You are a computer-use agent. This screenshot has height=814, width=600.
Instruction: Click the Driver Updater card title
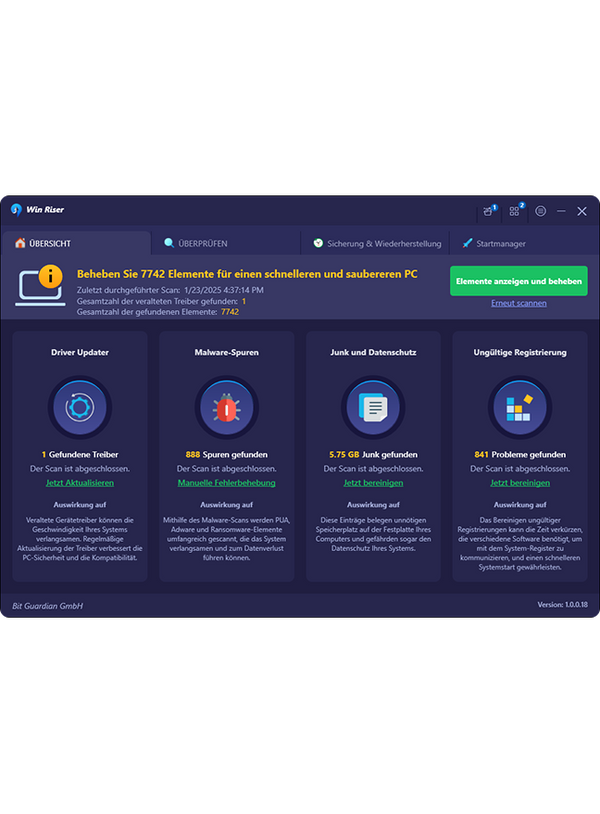(80, 352)
